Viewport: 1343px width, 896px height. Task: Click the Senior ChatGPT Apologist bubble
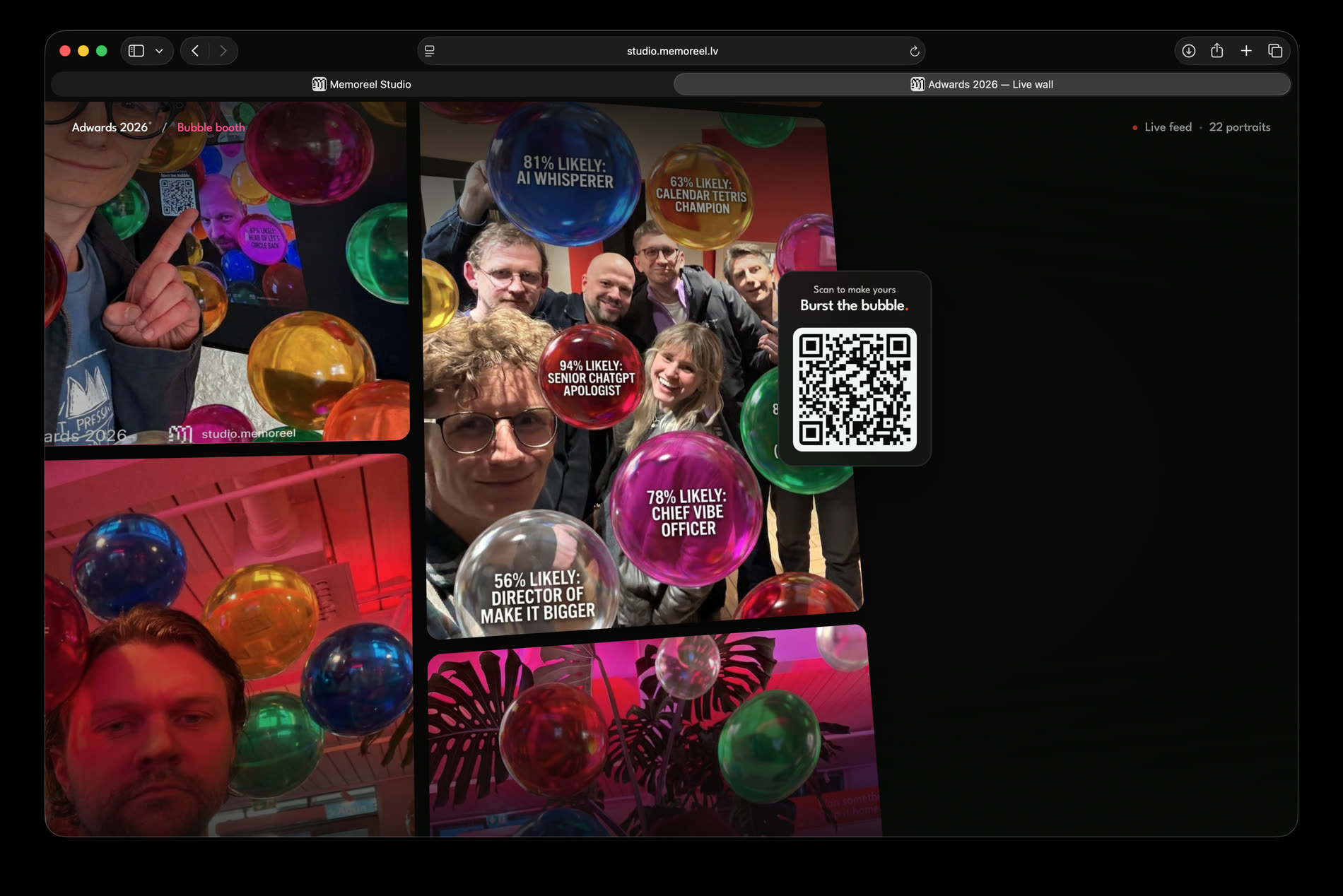click(x=591, y=377)
